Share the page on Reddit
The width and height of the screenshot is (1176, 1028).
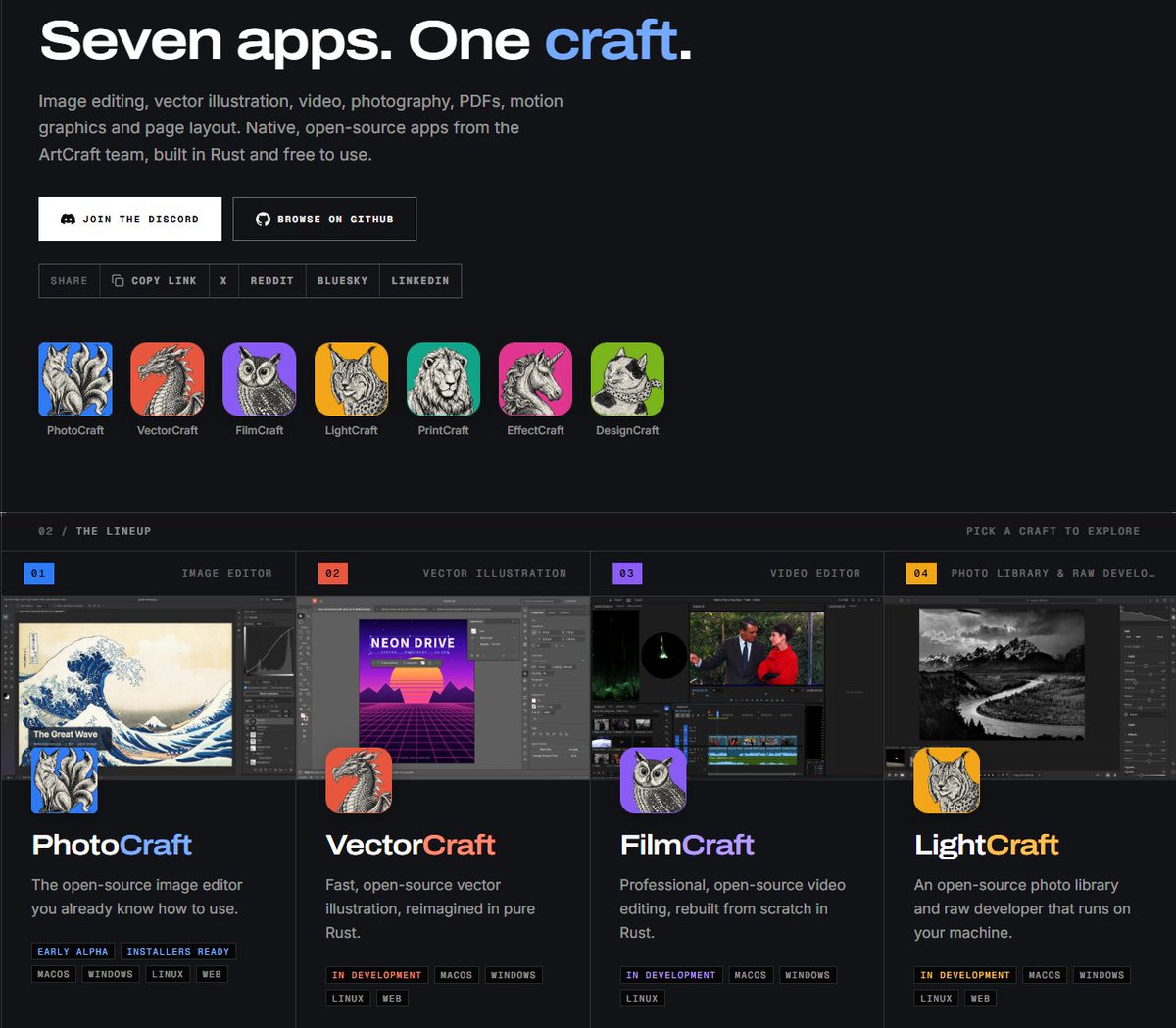coord(272,280)
